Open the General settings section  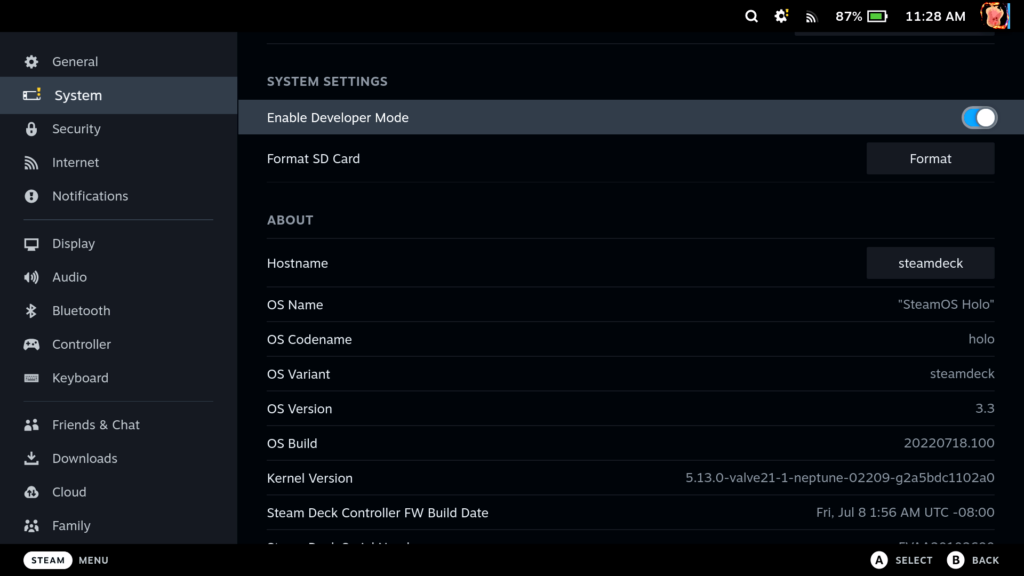pyautogui.click(x=75, y=62)
